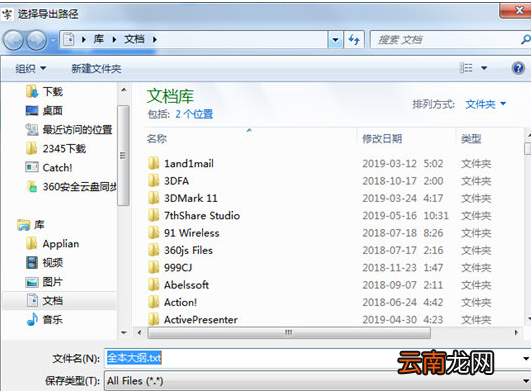The height and width of the screenshot is (391, 531).
Task: Click the Abelssoft folder icon
Action: 153,285
